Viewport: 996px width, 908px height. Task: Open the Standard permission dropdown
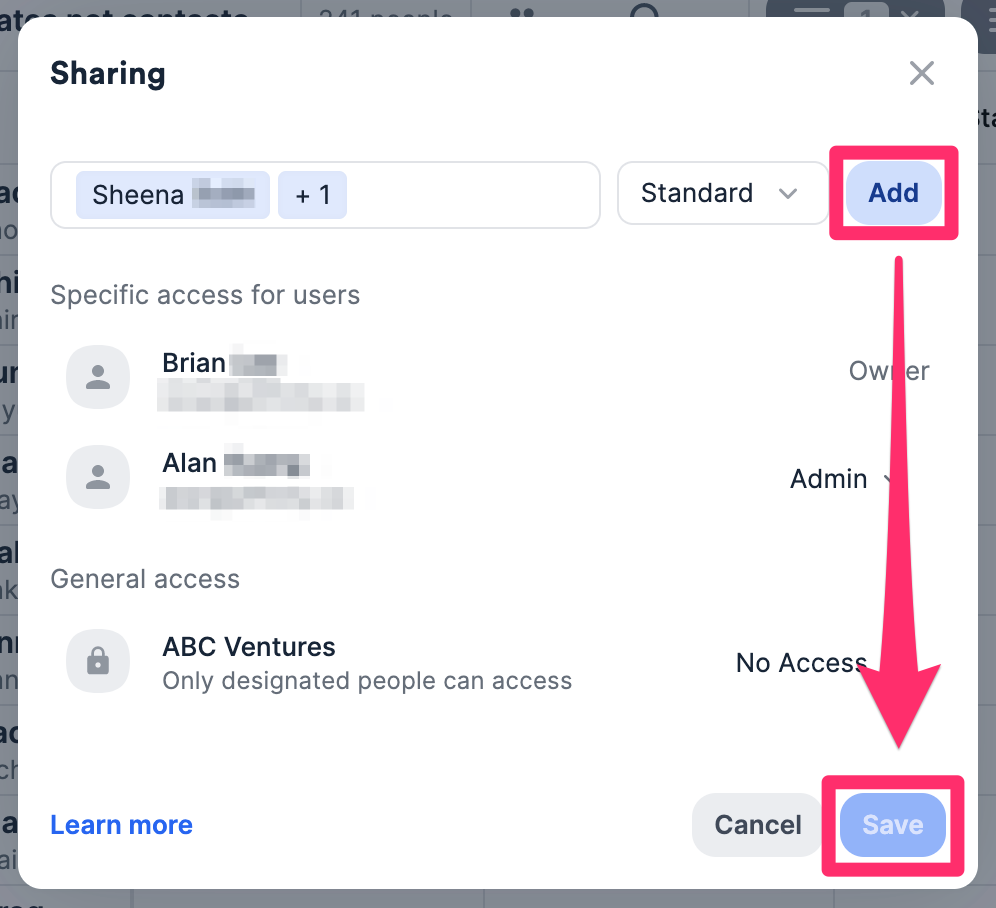coord(721,193)
